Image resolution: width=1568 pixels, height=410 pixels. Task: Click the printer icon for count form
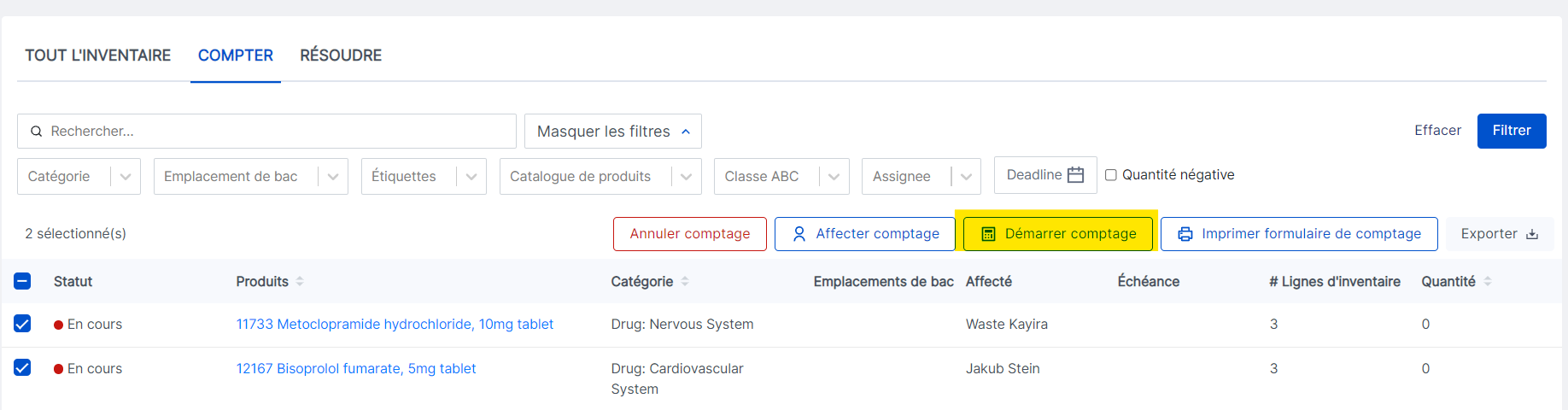[x=1185, y=234]
